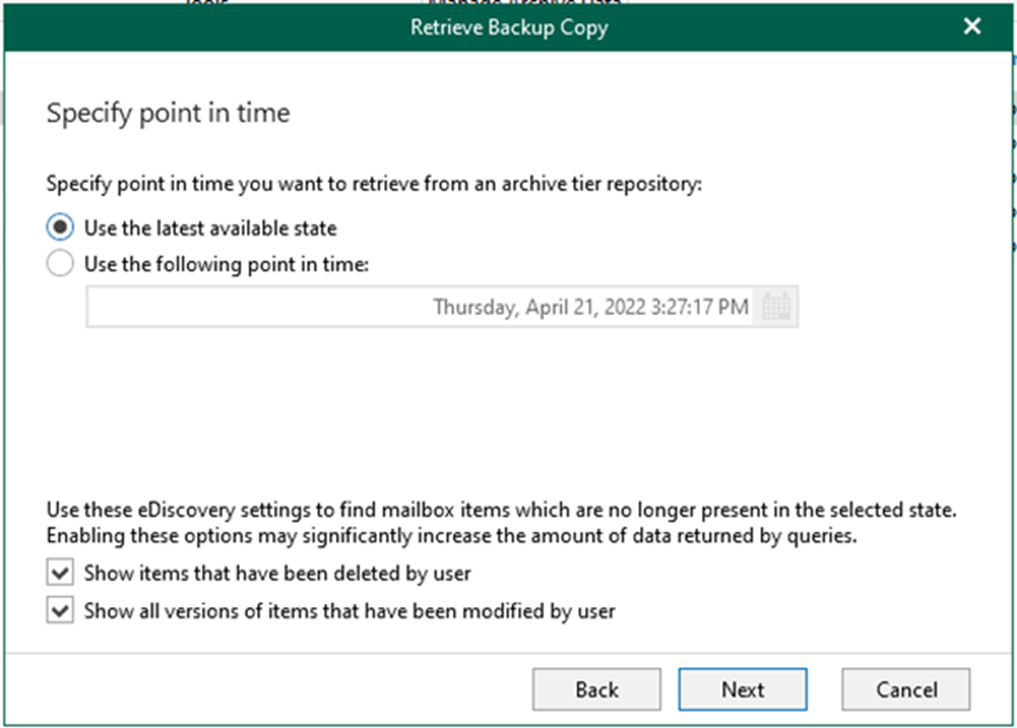
Task: Click the archive tier repository instruction text
Action: [374, 184]
